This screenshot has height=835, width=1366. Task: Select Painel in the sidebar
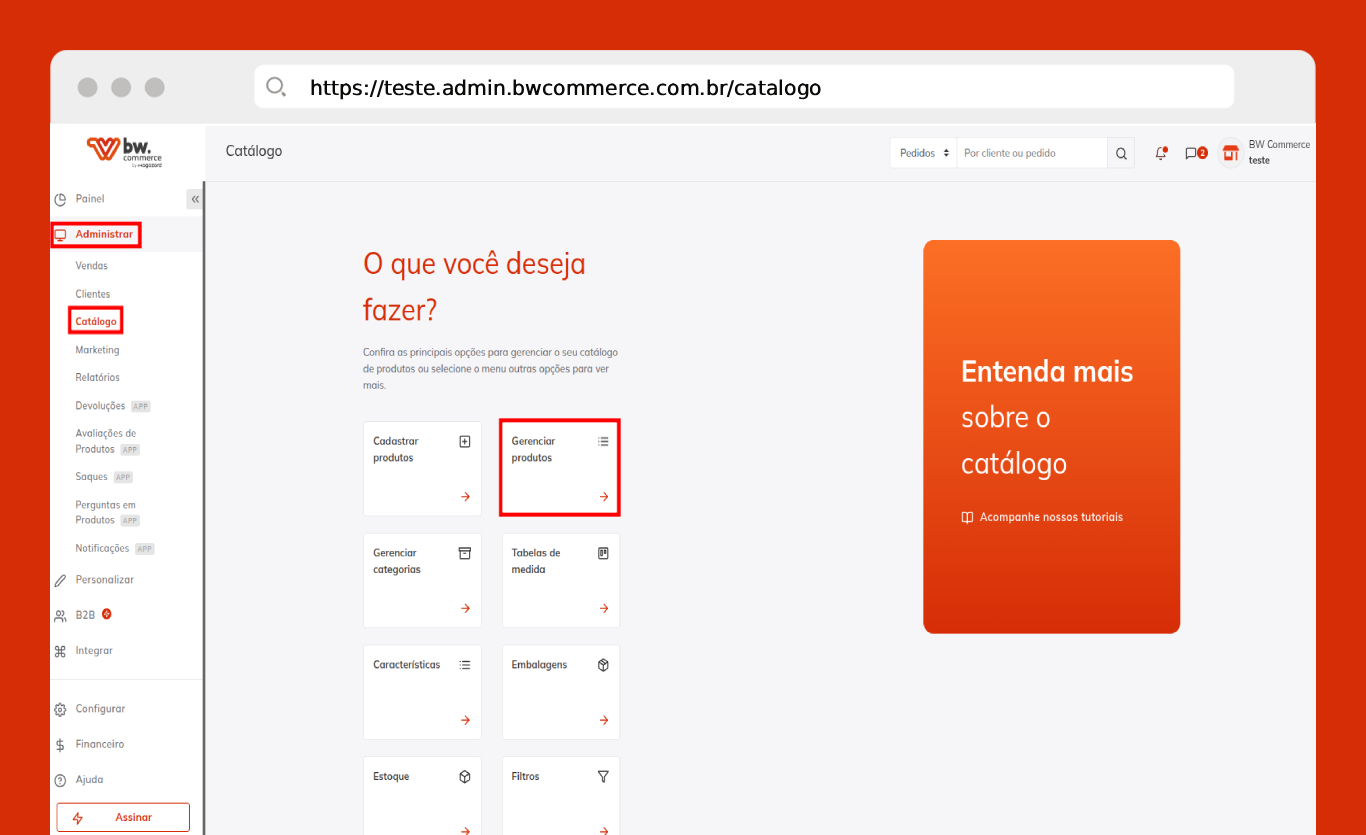click(x=89, y=199)
